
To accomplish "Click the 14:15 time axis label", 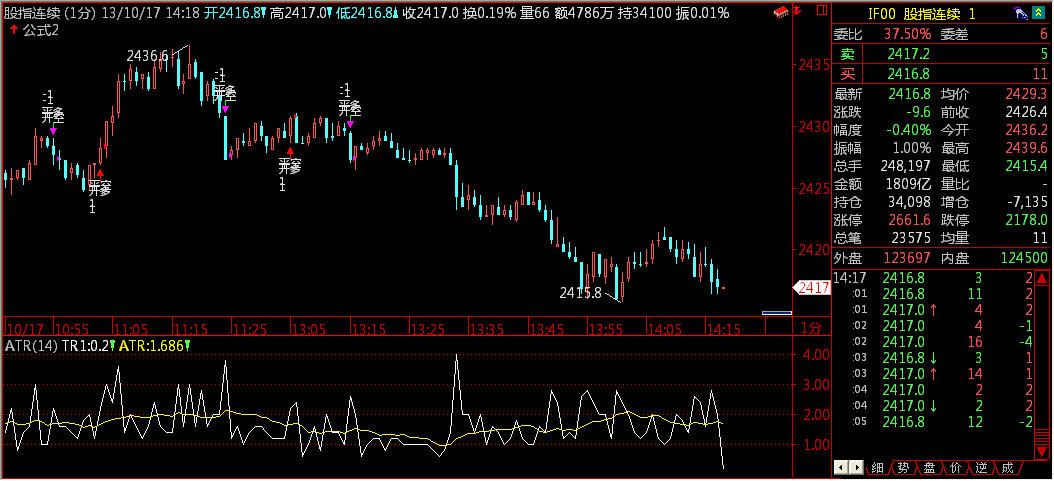I will pos(723,329).
